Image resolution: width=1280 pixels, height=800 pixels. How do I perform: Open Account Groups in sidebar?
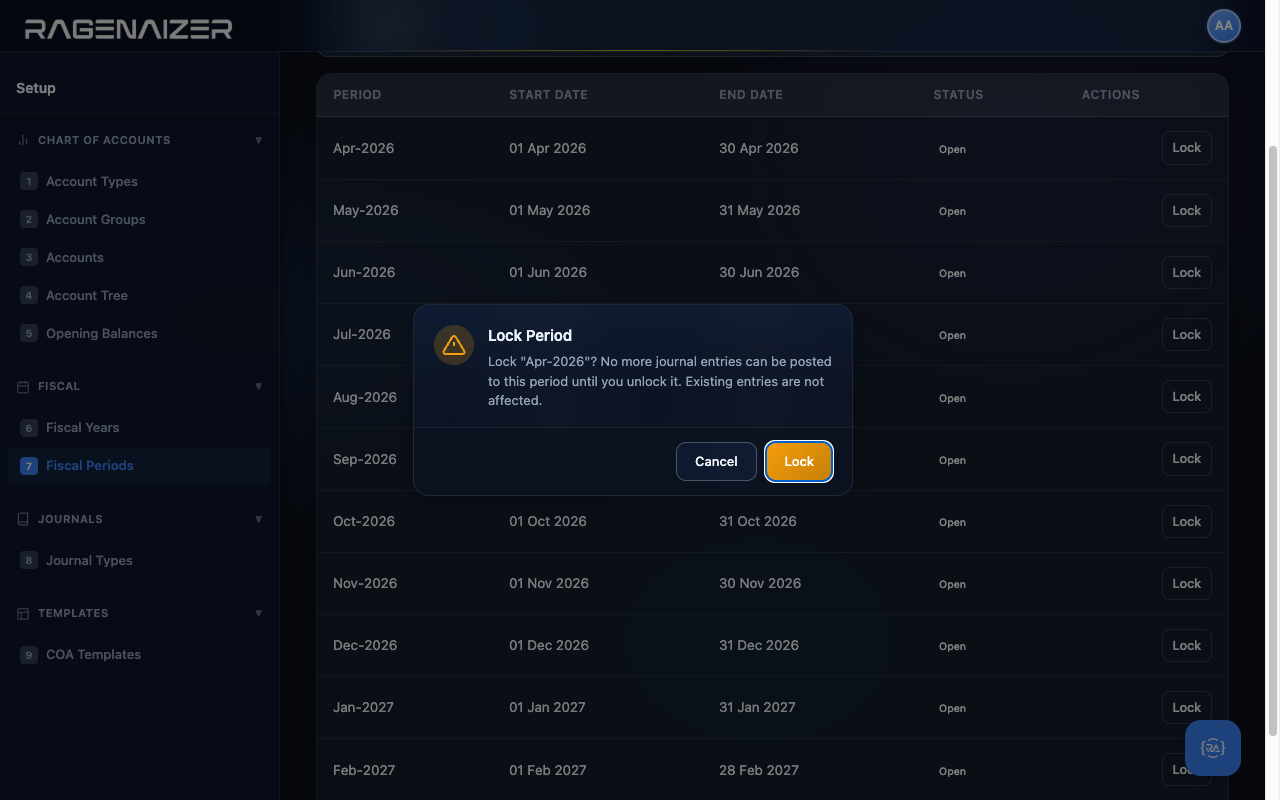pyautogui.click(x=139, y=219)
